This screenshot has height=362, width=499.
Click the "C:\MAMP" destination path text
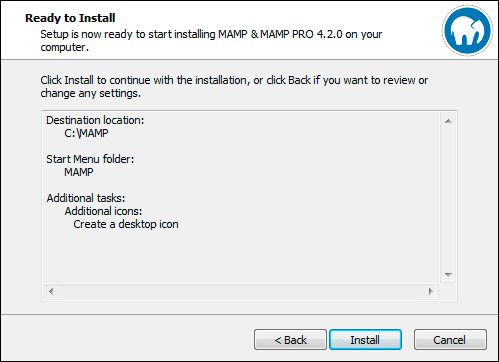[x=86, y=133]
